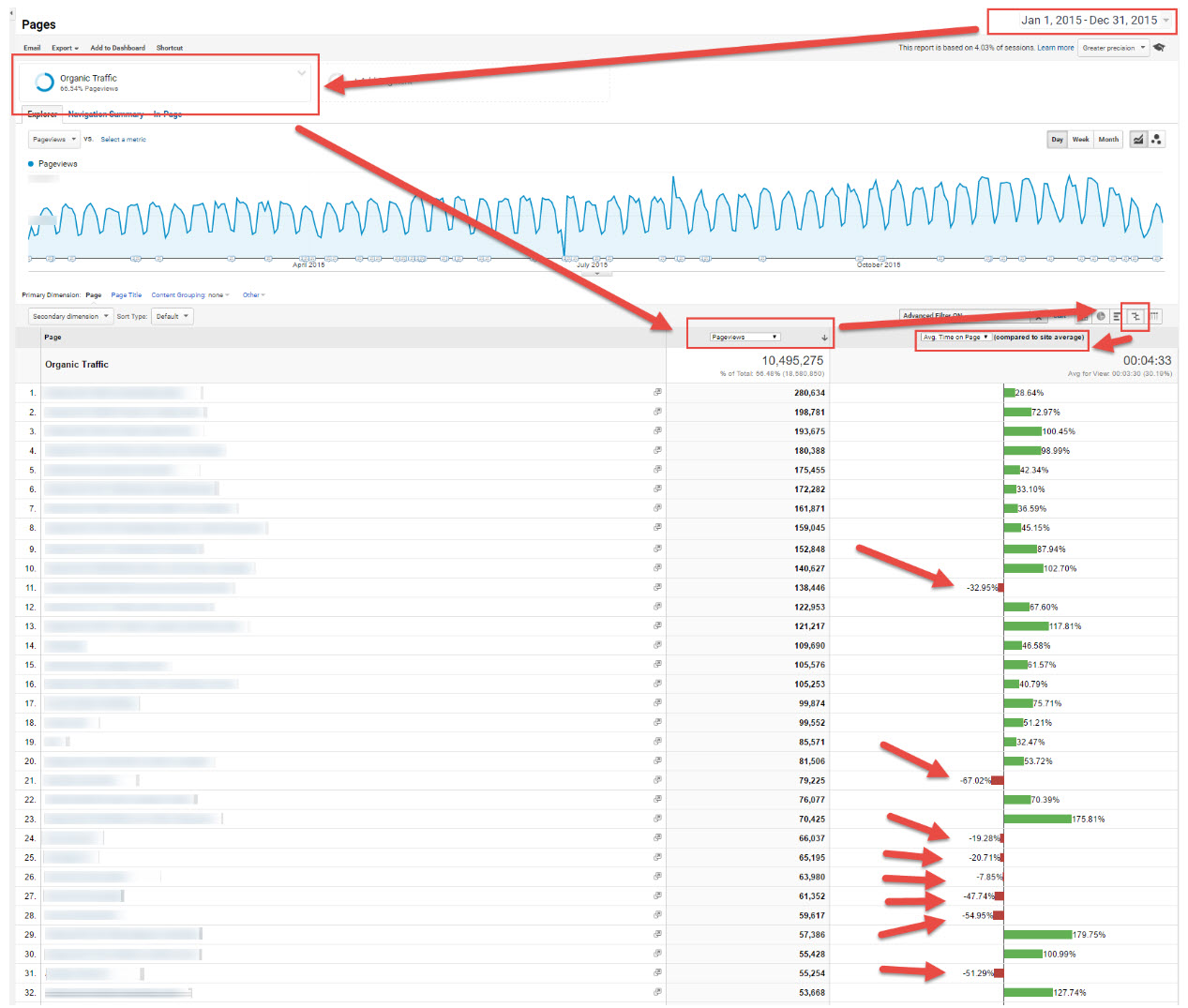Set graph interval to Day

pyautogui.click(x=1057, y=140)
